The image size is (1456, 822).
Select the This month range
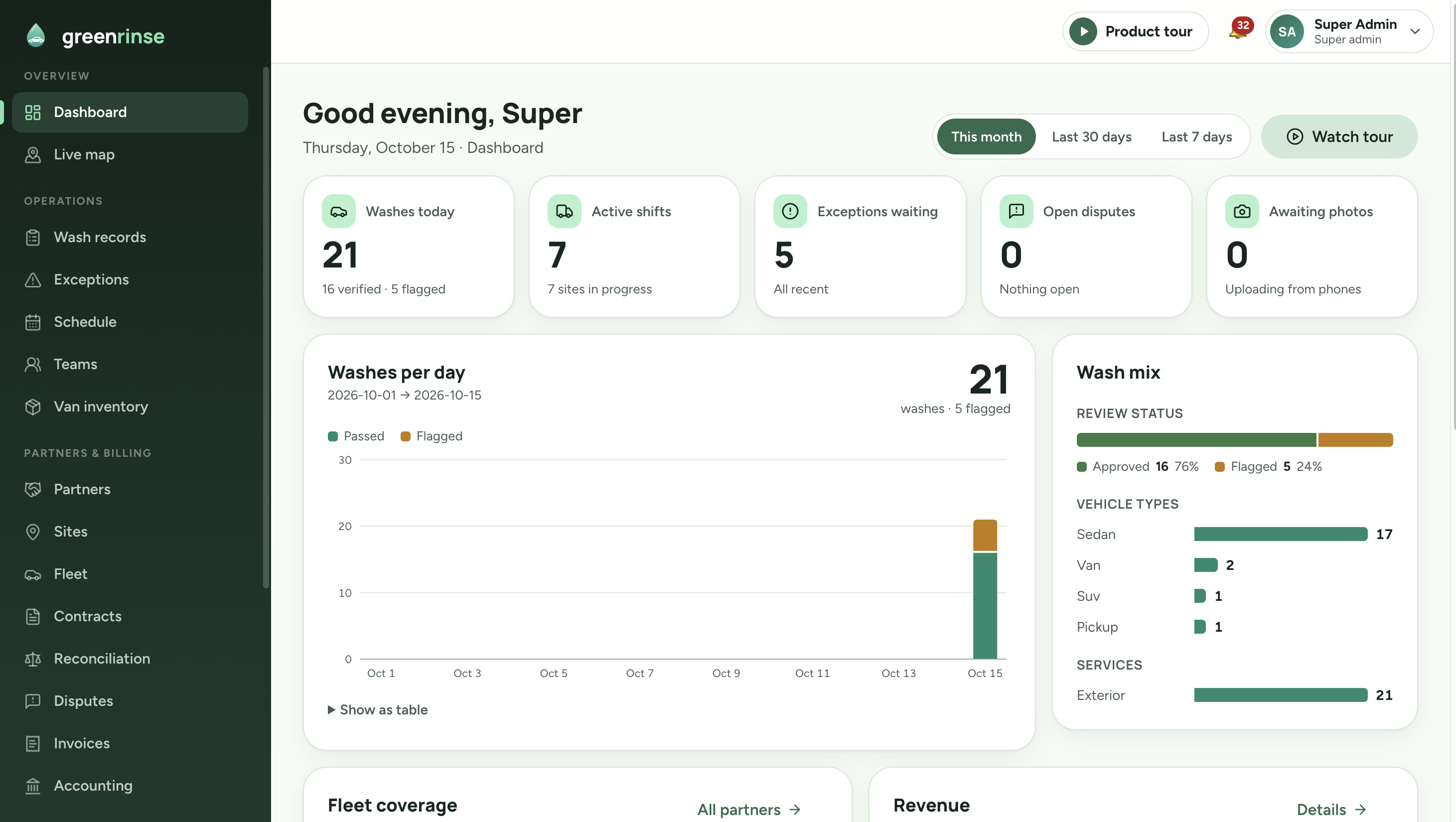986,137
